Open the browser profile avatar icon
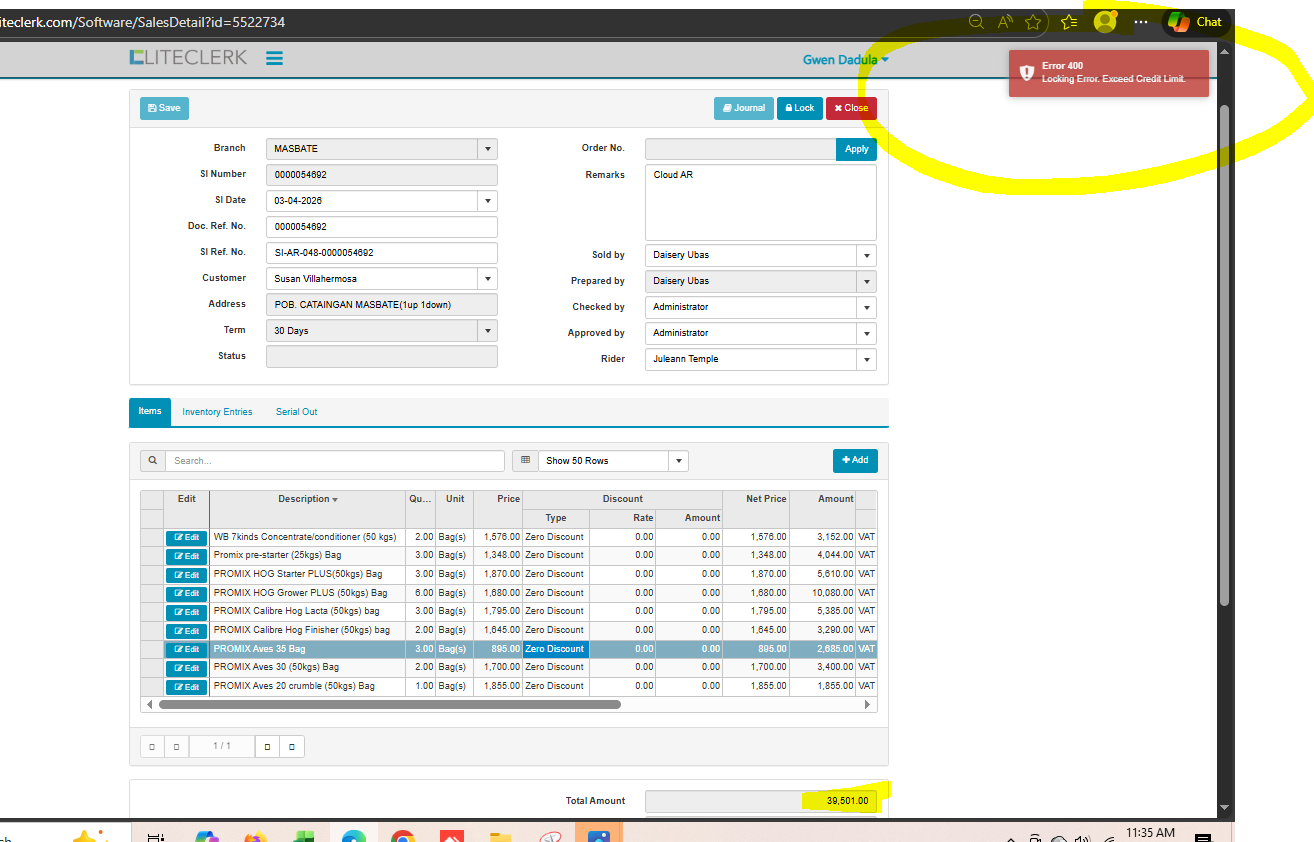This screenshot has width=1314, height=842. (x=1104, y=22)
